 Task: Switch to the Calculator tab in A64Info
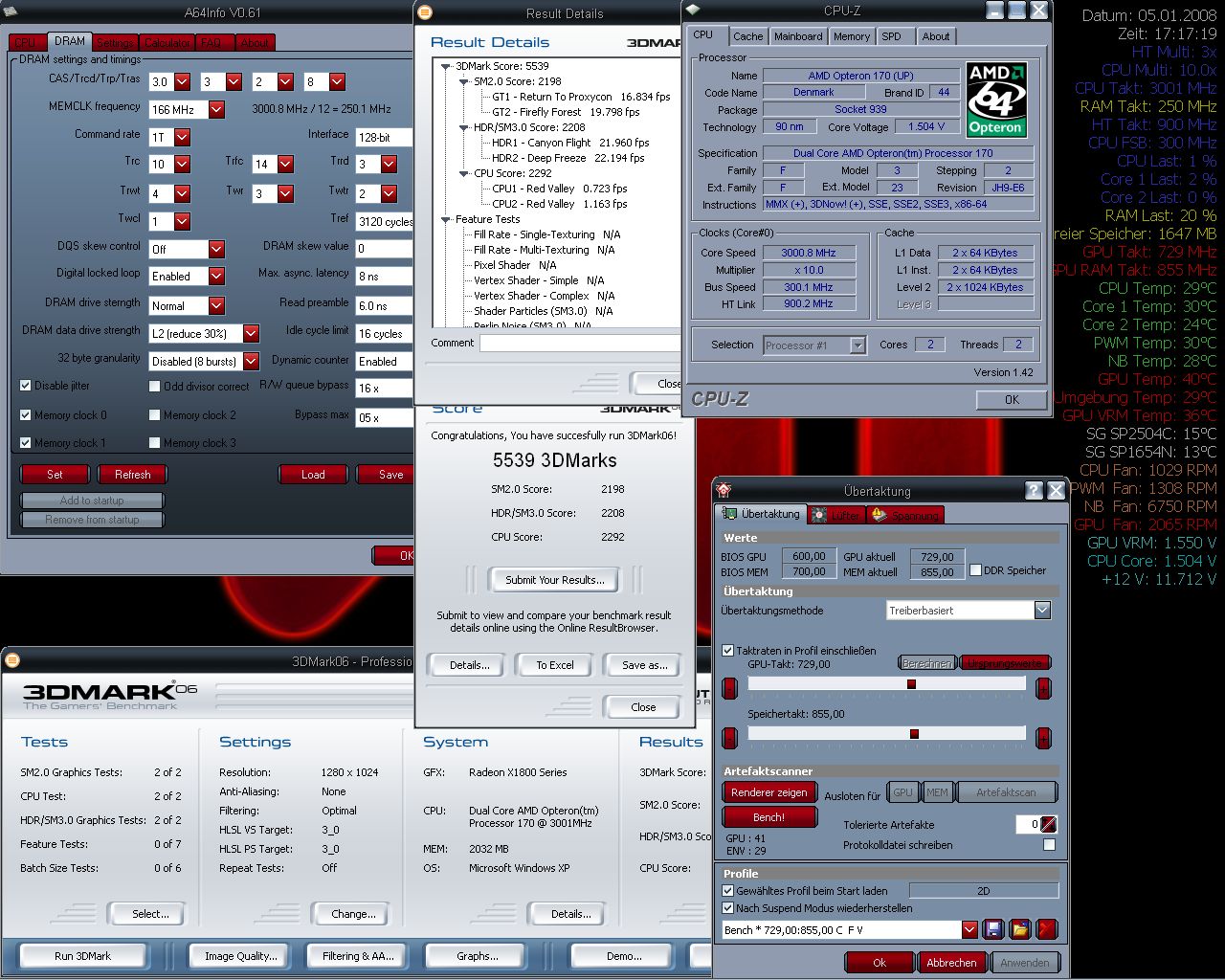[x=167, y=43]
